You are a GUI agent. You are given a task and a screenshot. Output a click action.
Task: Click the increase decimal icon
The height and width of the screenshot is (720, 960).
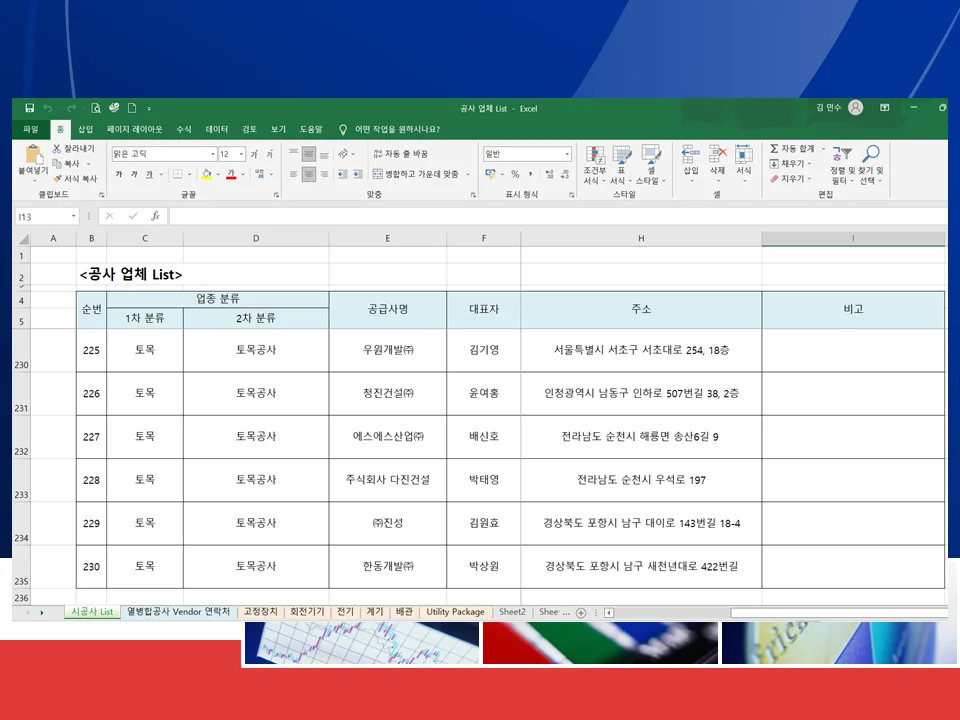pos(549,174)
